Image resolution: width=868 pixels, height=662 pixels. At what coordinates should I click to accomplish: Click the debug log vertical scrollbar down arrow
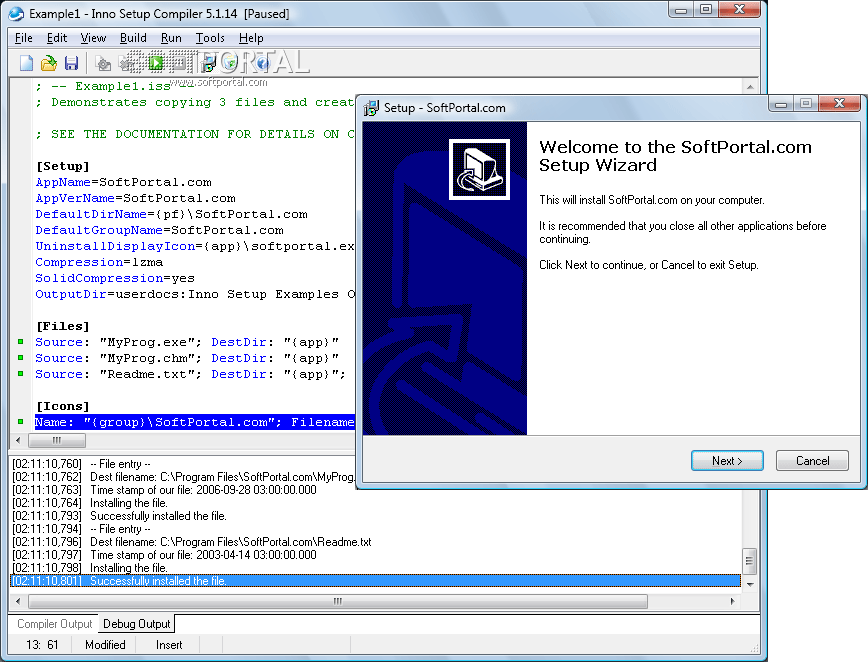(x=750, y=584)
